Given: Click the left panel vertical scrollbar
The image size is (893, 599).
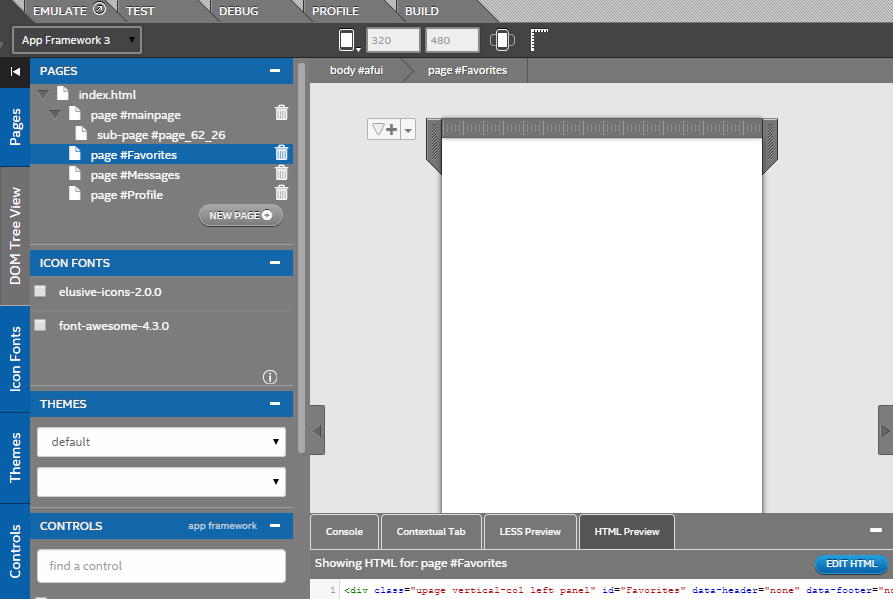Looking at the screenshot, I should tap(301, 257).
